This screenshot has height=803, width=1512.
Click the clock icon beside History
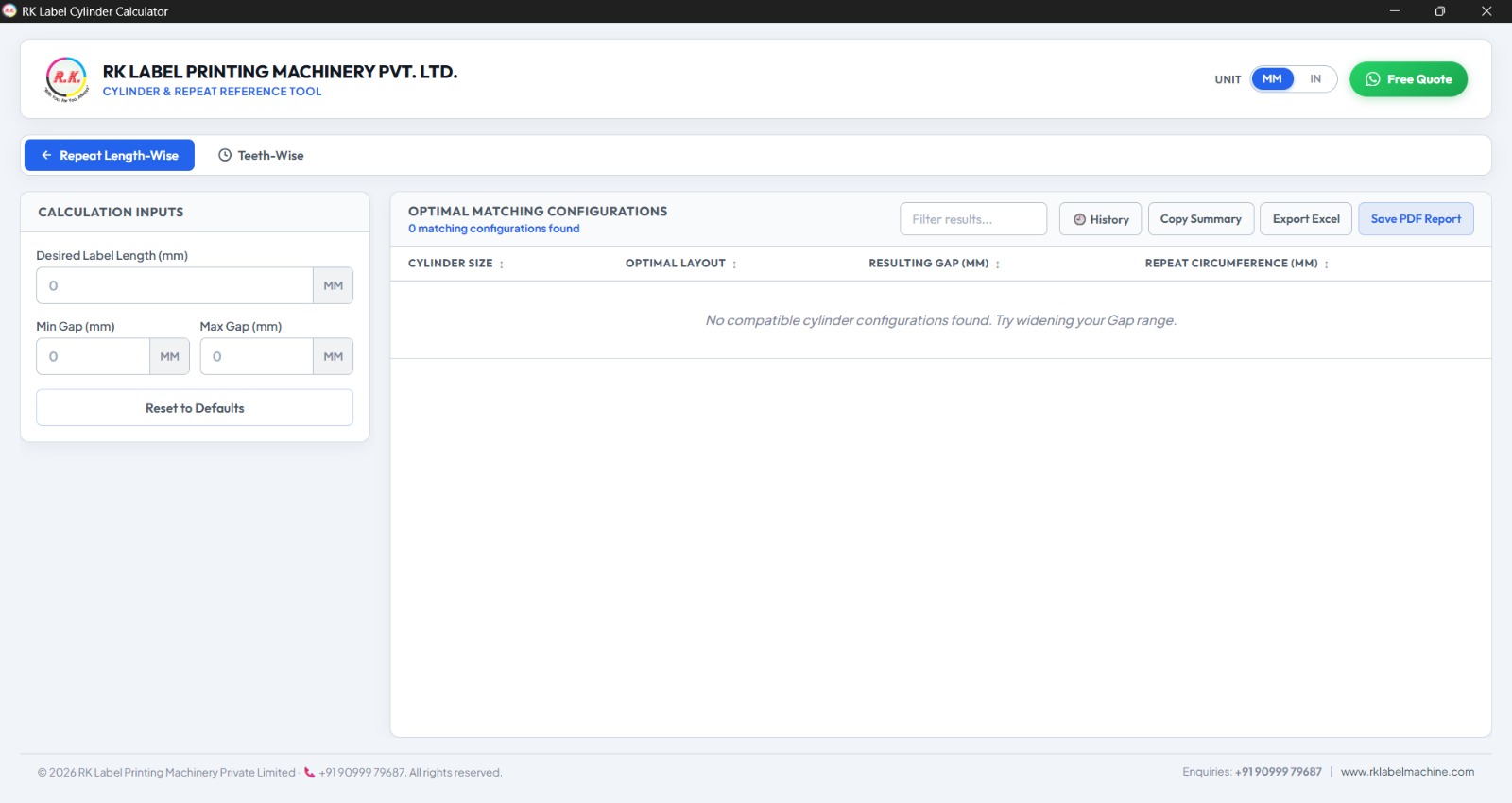1079,219
